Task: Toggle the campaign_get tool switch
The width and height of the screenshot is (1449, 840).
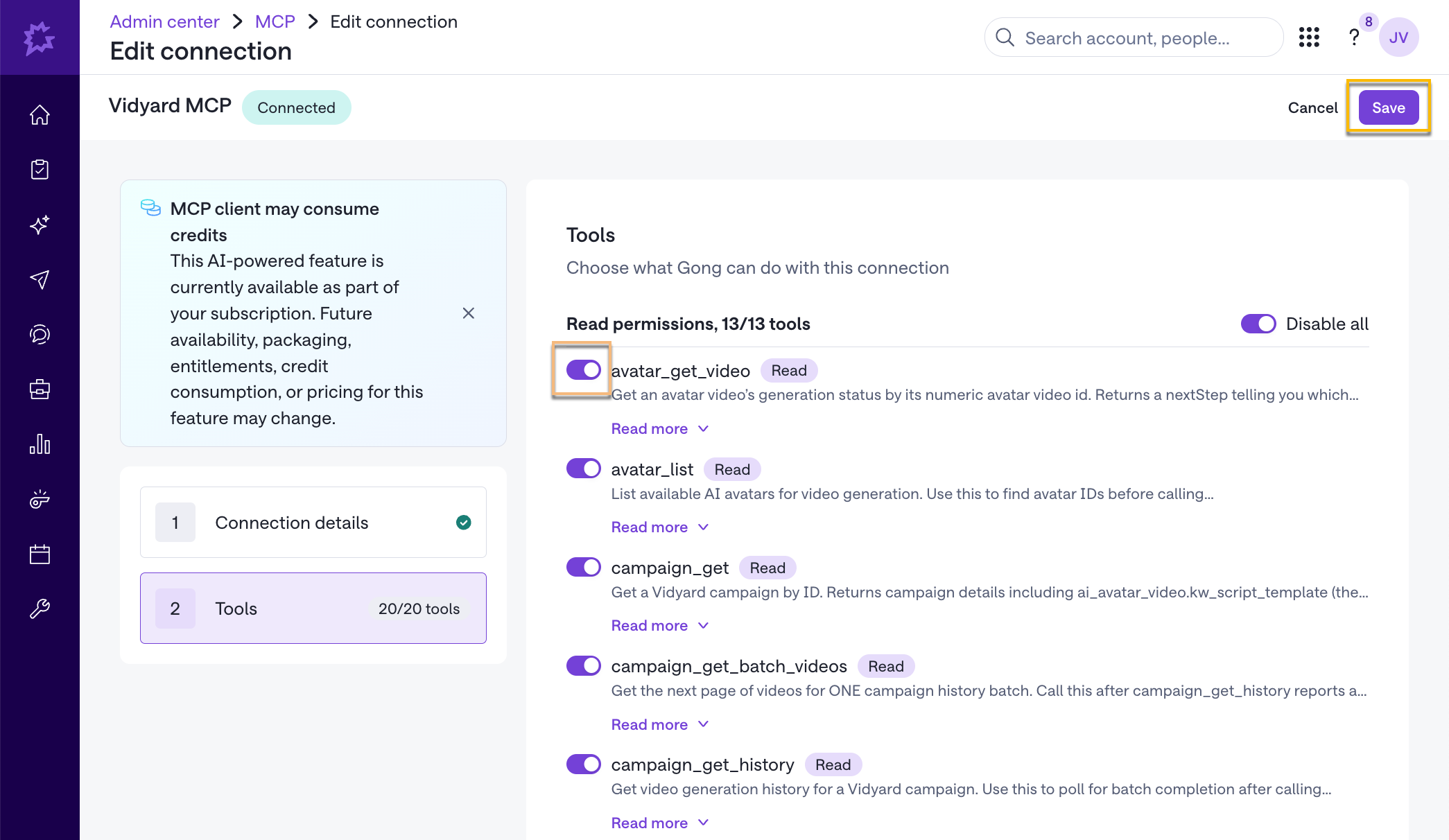Action: [x=584, y=567]
